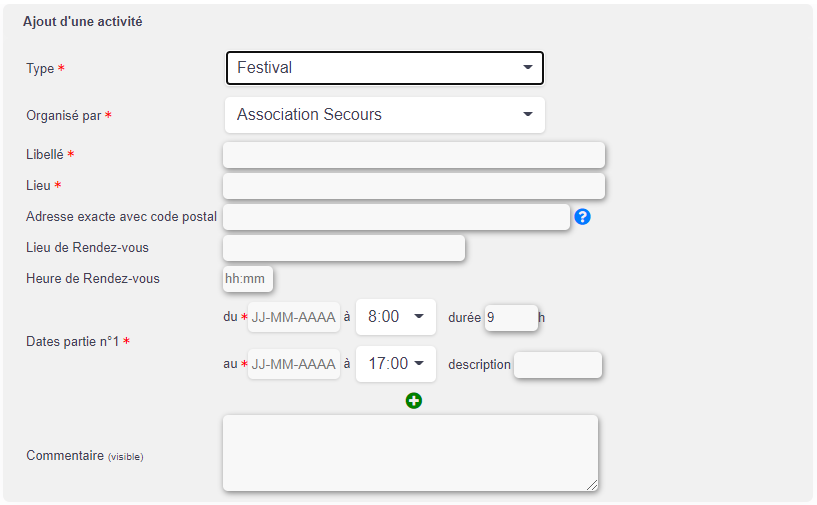Click the 'au' end date JJ-MM-AAAA field

(x=294, y=364)
